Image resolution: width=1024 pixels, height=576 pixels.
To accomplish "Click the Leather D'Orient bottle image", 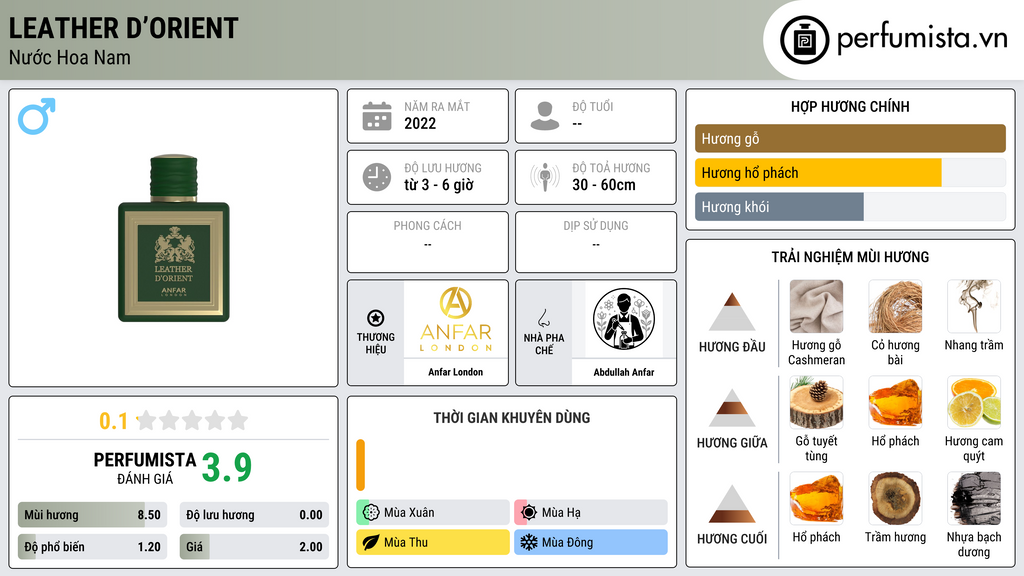I will (174, 238).
